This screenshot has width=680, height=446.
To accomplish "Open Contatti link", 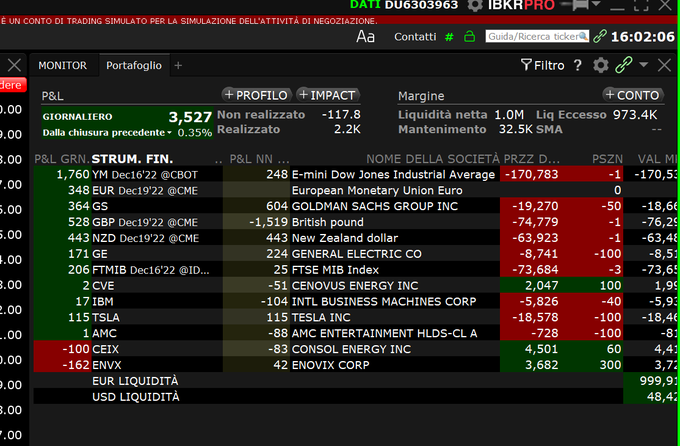I will [x=415, y=37].
